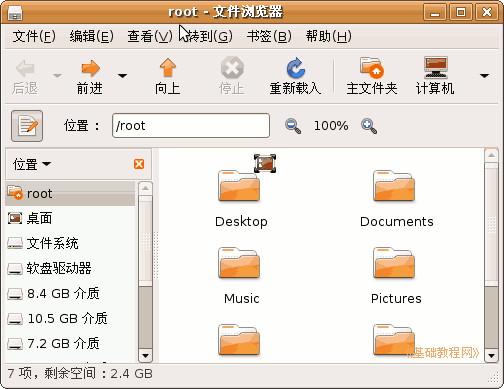This screenshot has width=504, height=389.
Task: Select the Documents folder icon
Action: 394,185
